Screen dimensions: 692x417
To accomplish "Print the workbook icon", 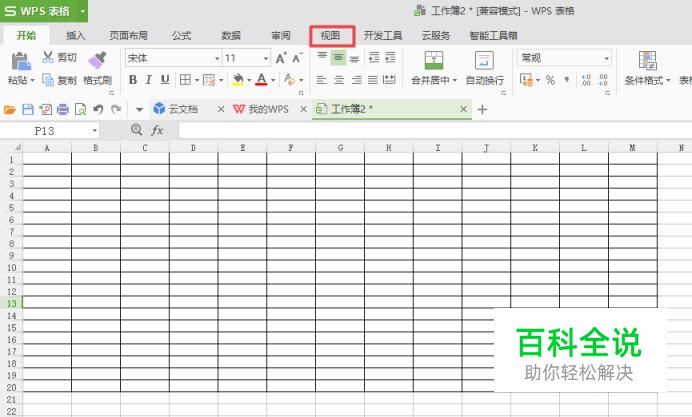I will (x=63, y=109).
